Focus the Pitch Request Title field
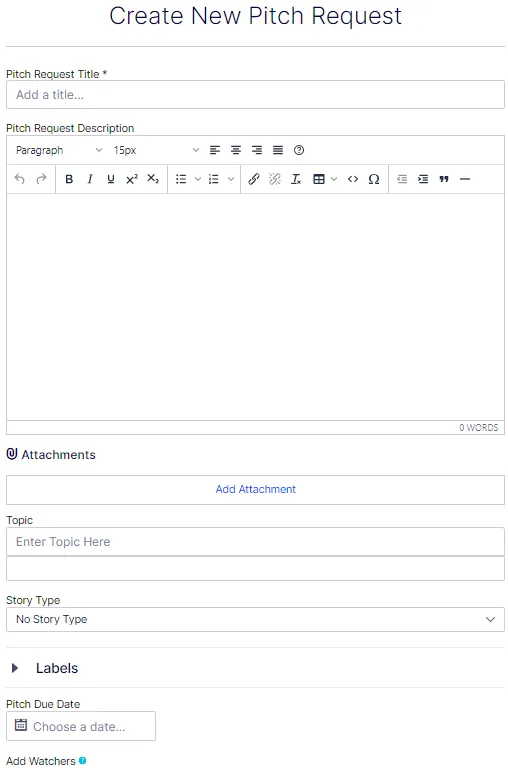508x768 pixels. pyautogui.click(x=255, y=95)
